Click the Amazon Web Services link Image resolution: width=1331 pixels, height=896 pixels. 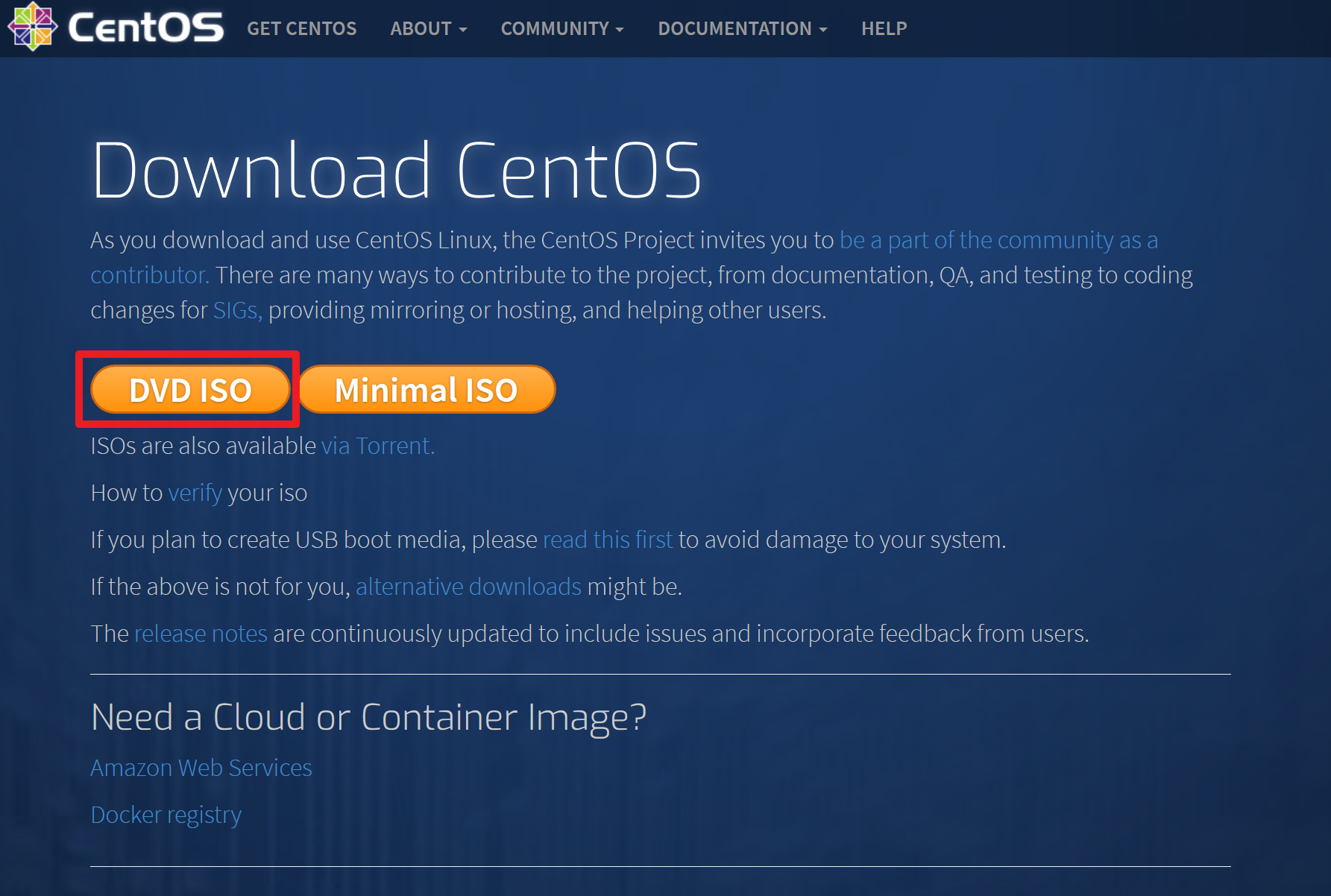(x=201, y=768)
